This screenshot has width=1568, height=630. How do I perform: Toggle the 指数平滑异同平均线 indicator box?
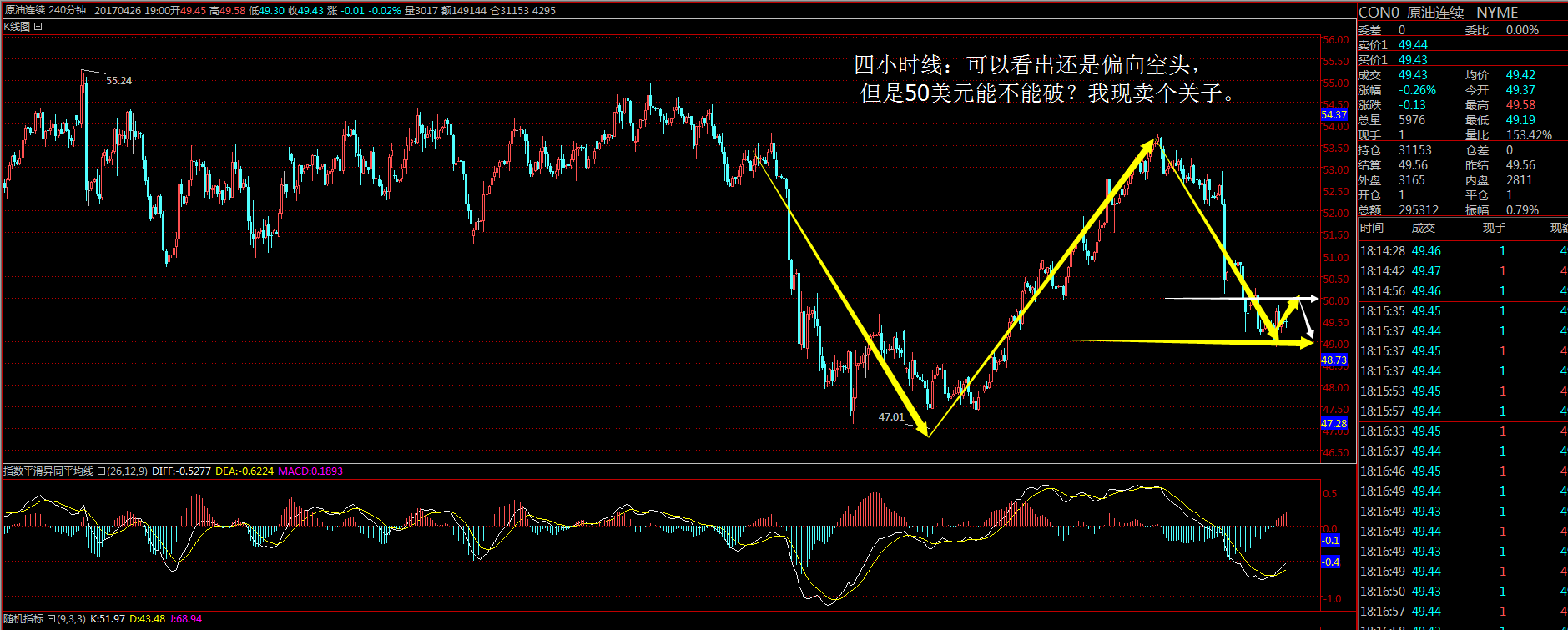(101, 471)
